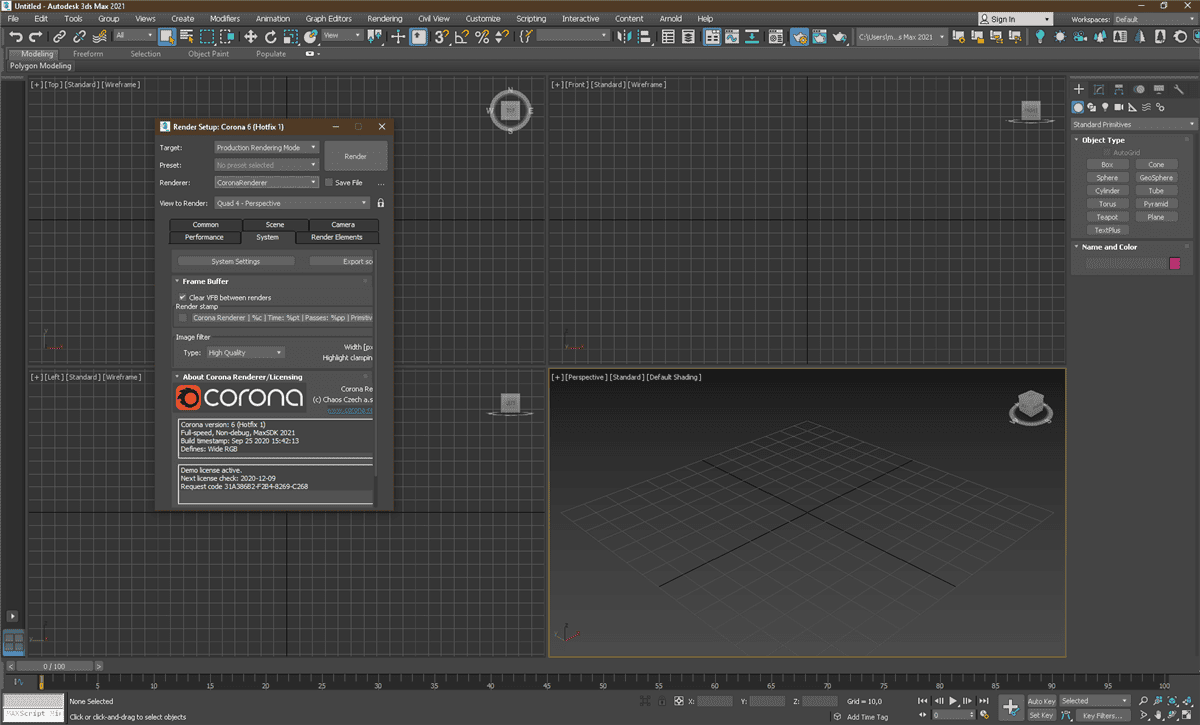Open the View to Render dropdown
The width and height of the screenshot is (1200, 725).
pos(292,203)
